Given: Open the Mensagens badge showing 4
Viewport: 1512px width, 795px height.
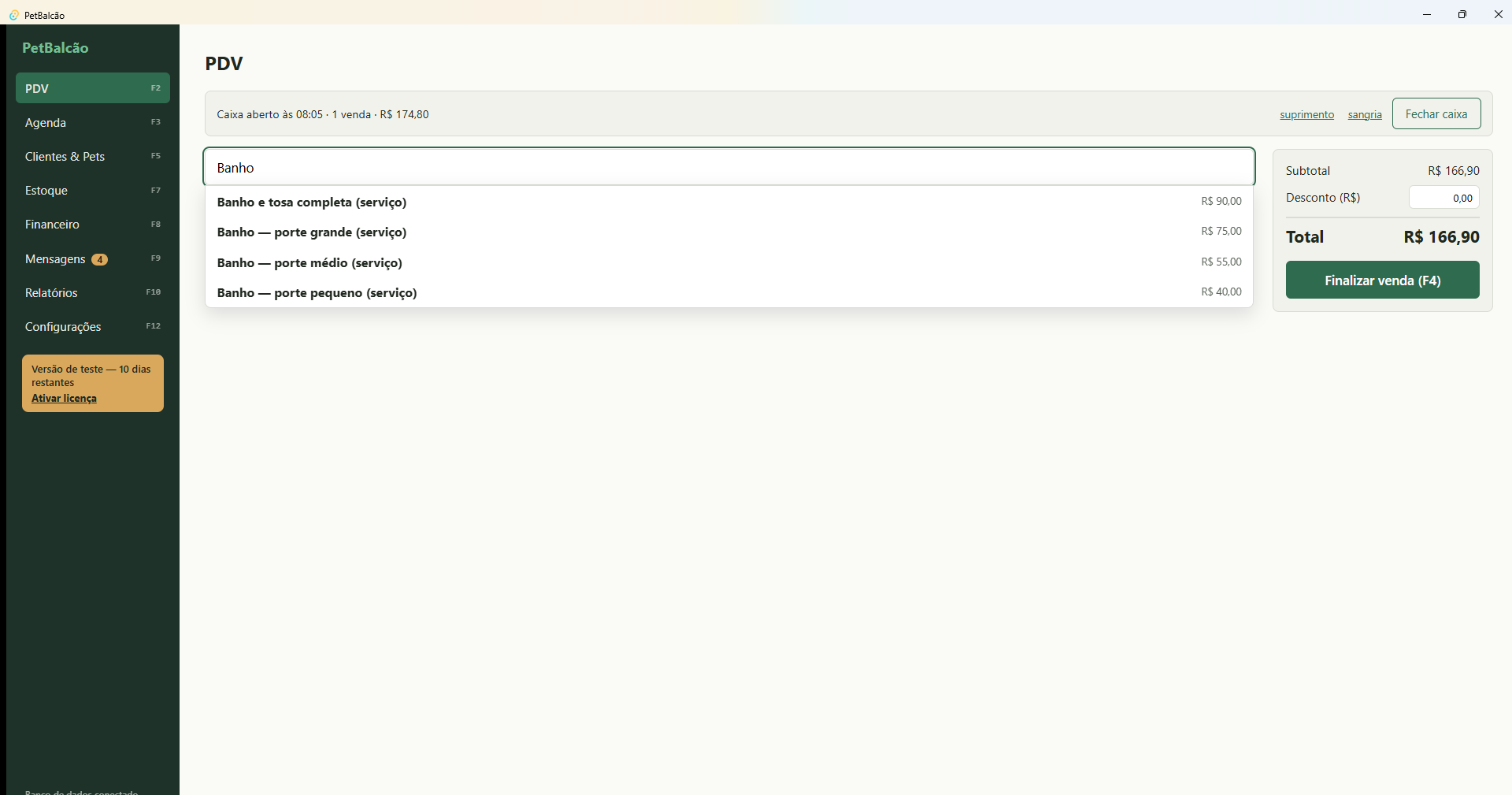Looking at the screenshot, I should pyautogui.click(x=100, y=259).
